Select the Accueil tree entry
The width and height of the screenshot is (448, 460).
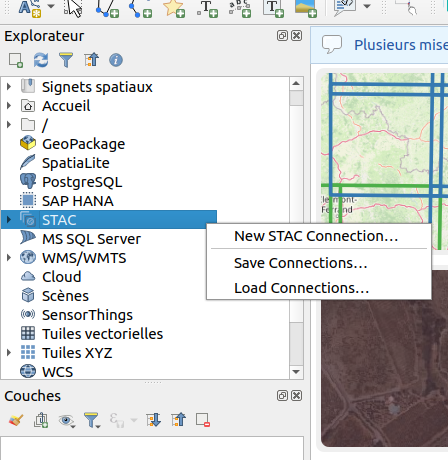[x=66, y=106]
